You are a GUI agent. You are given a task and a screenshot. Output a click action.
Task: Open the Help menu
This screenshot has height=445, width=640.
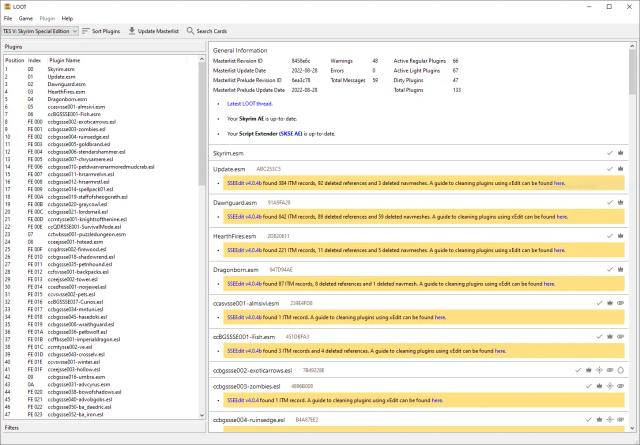click(67, 18)
